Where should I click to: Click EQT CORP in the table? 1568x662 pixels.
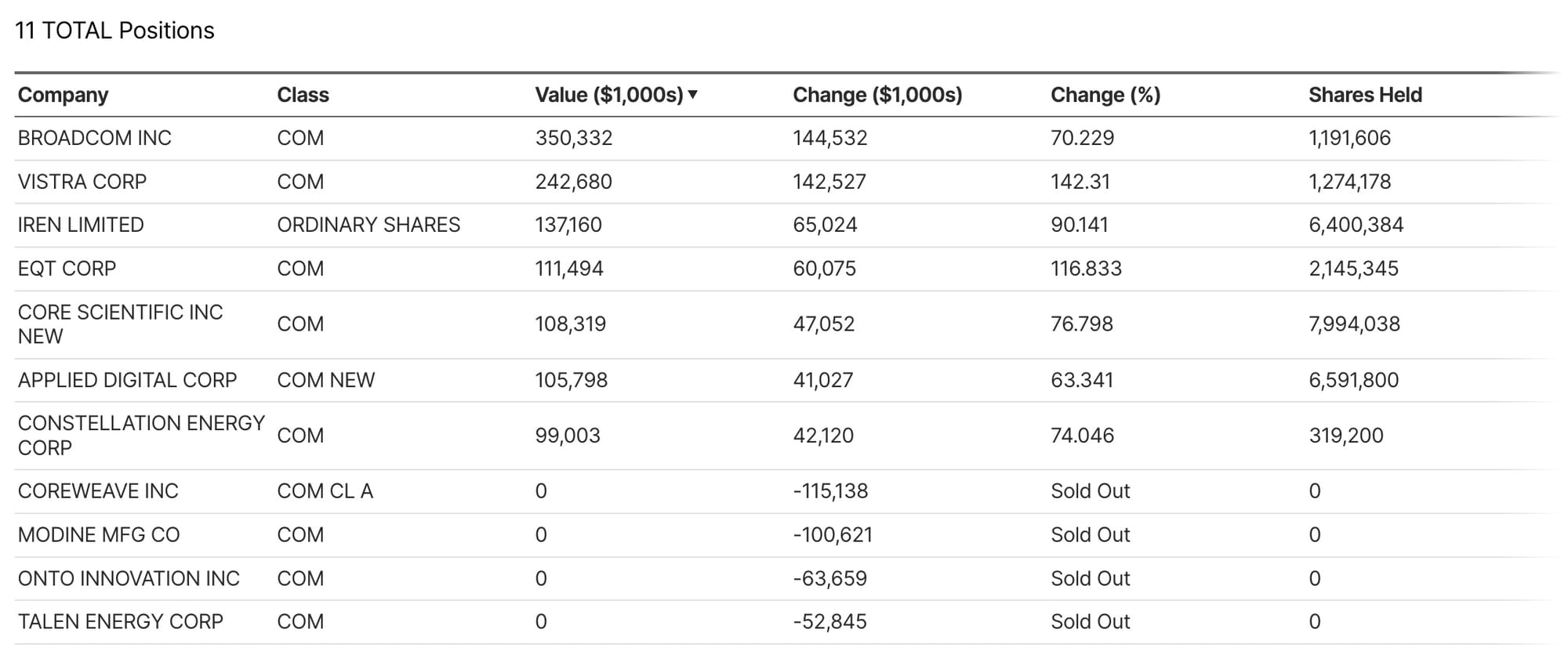[x=67, y=269]
